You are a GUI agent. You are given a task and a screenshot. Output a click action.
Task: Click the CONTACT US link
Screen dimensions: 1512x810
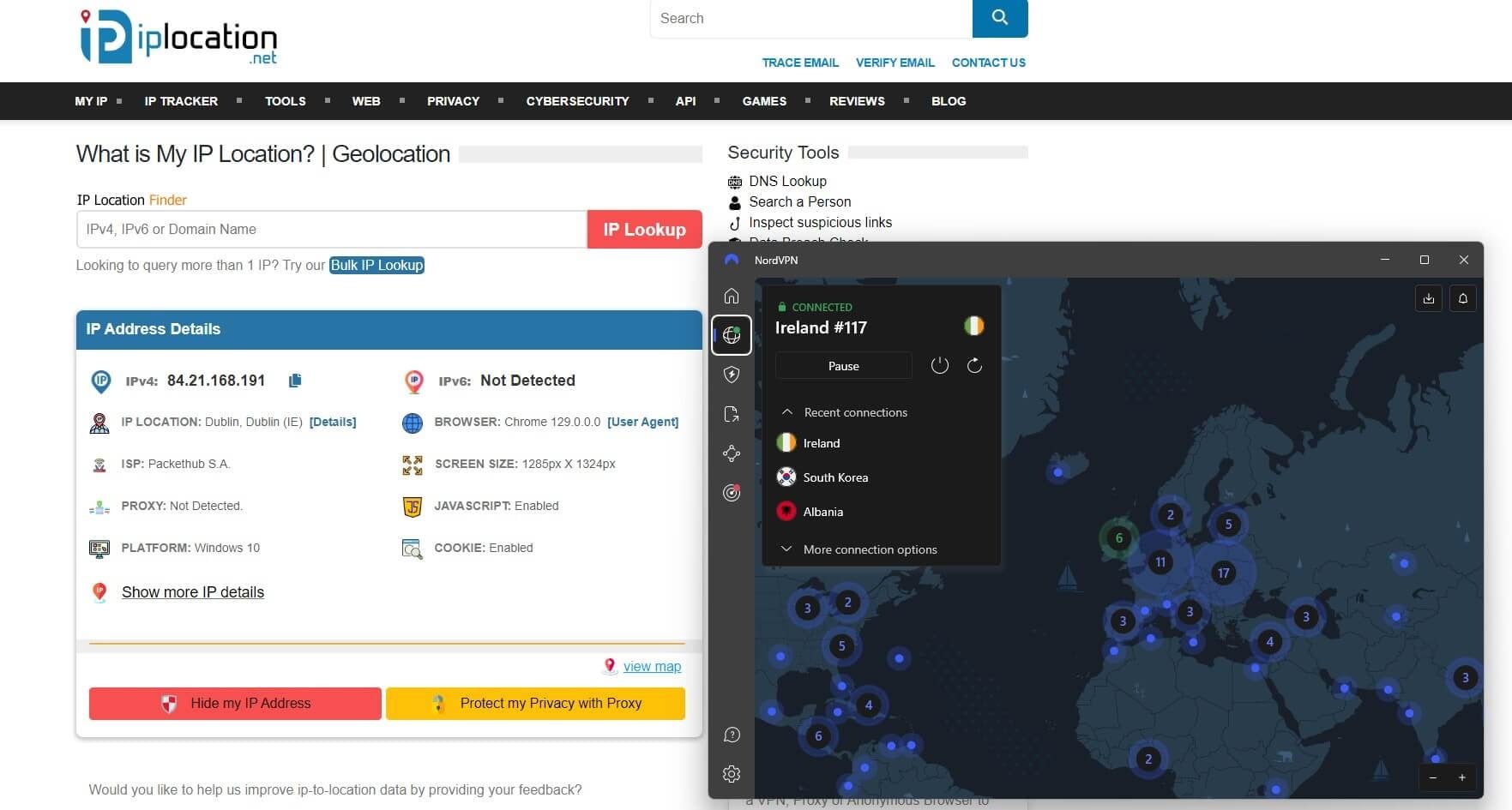tap(989, 63)
